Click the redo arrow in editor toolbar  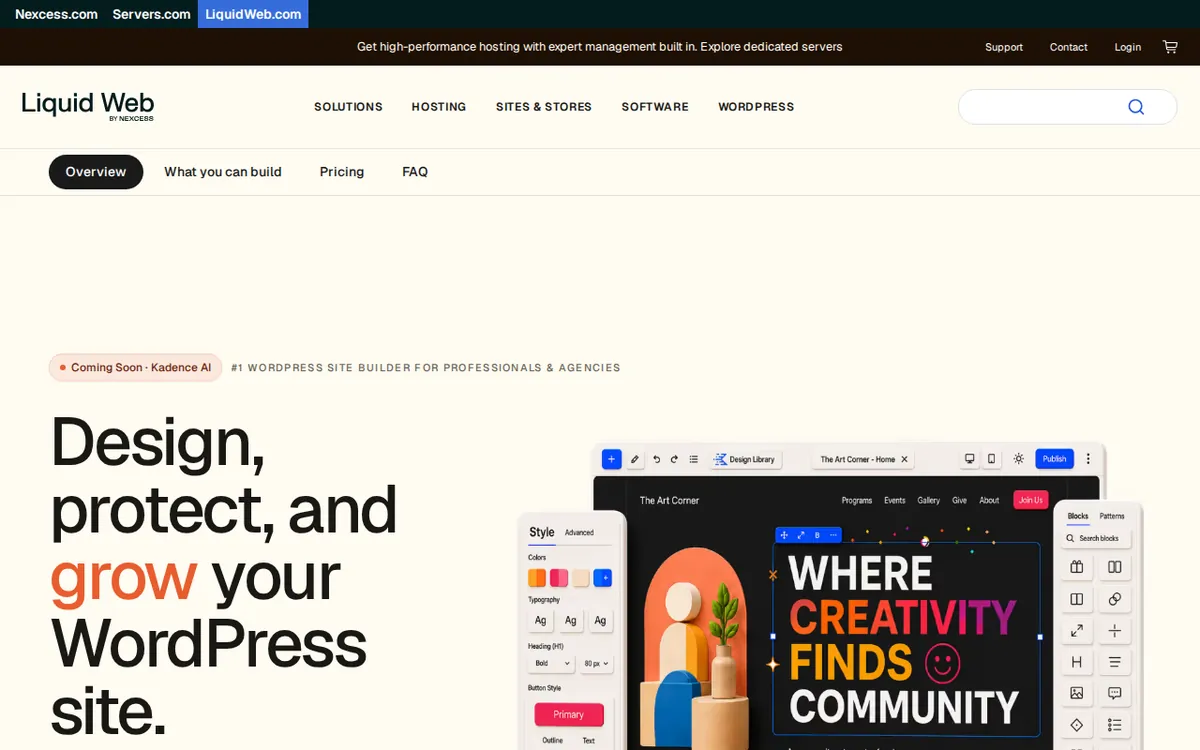[674, 459]
